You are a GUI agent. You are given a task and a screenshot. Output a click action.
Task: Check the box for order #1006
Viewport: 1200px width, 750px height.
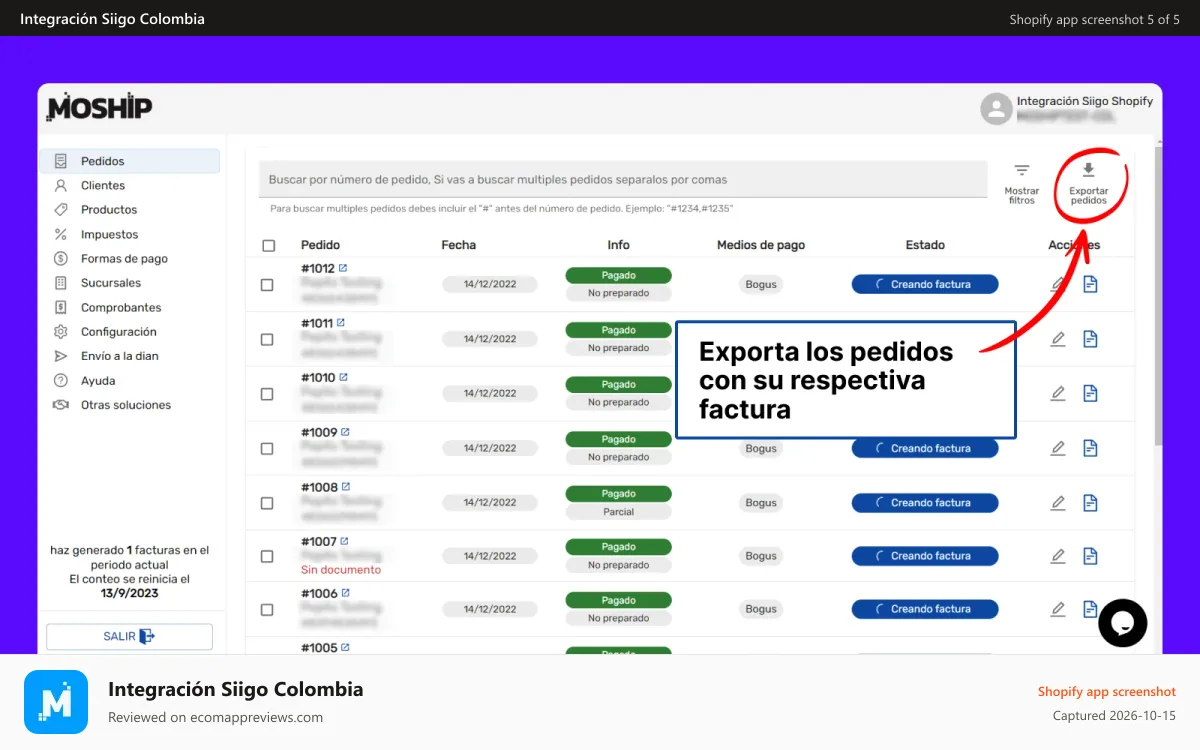pos(267,609)
